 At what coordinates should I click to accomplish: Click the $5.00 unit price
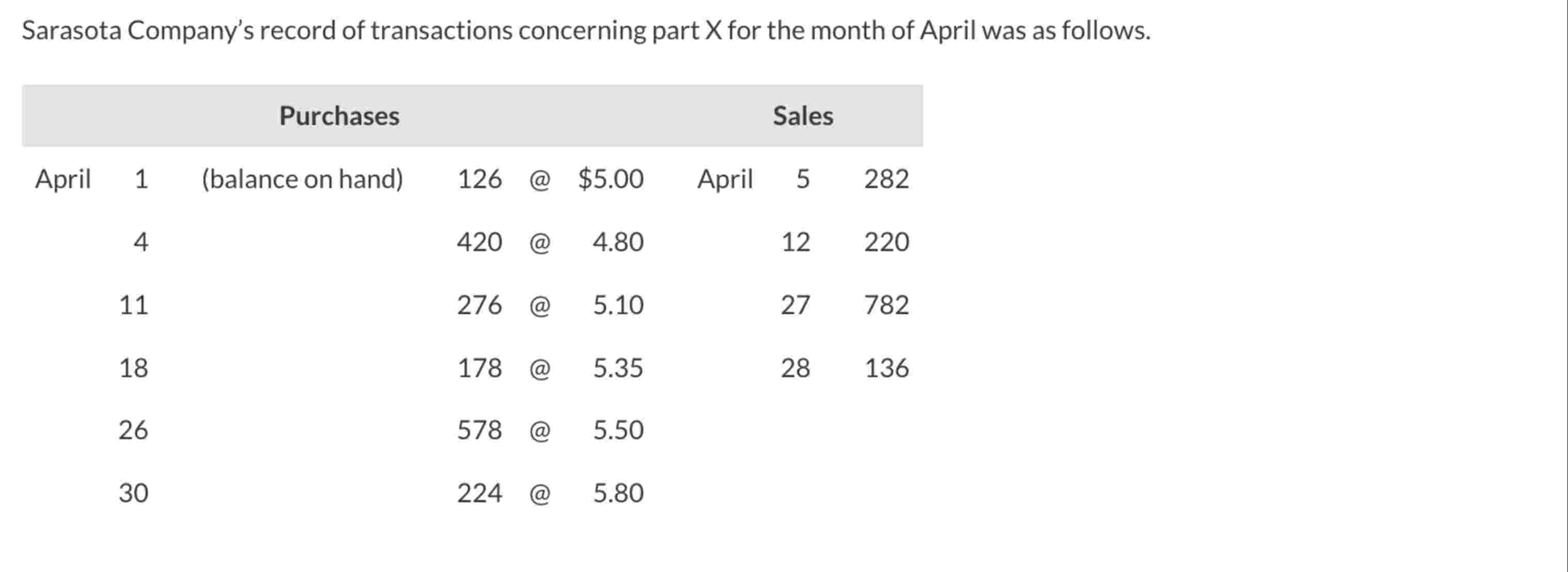(610, 179)
